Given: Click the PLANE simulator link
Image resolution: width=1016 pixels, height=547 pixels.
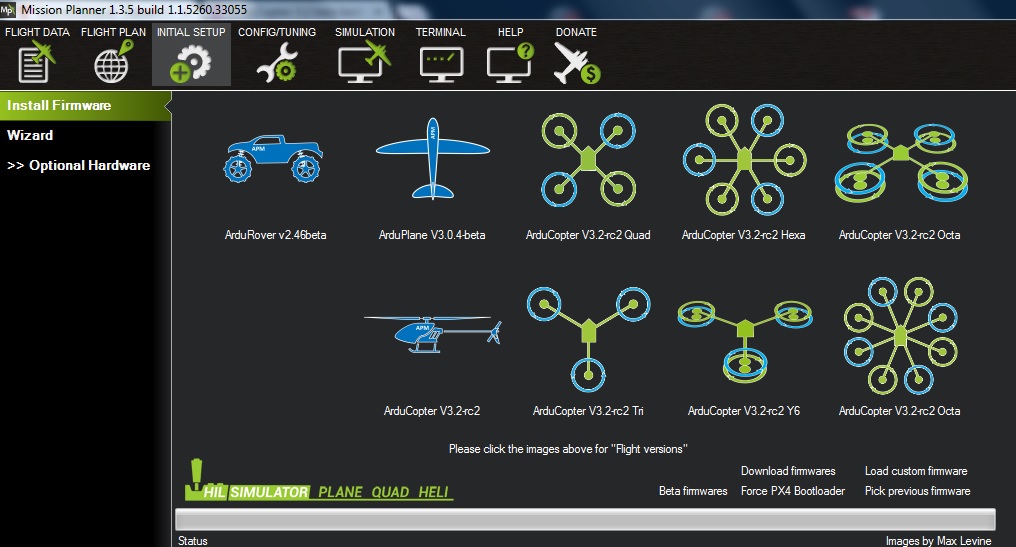Looking at the screenshot, I should coord(340,492).
